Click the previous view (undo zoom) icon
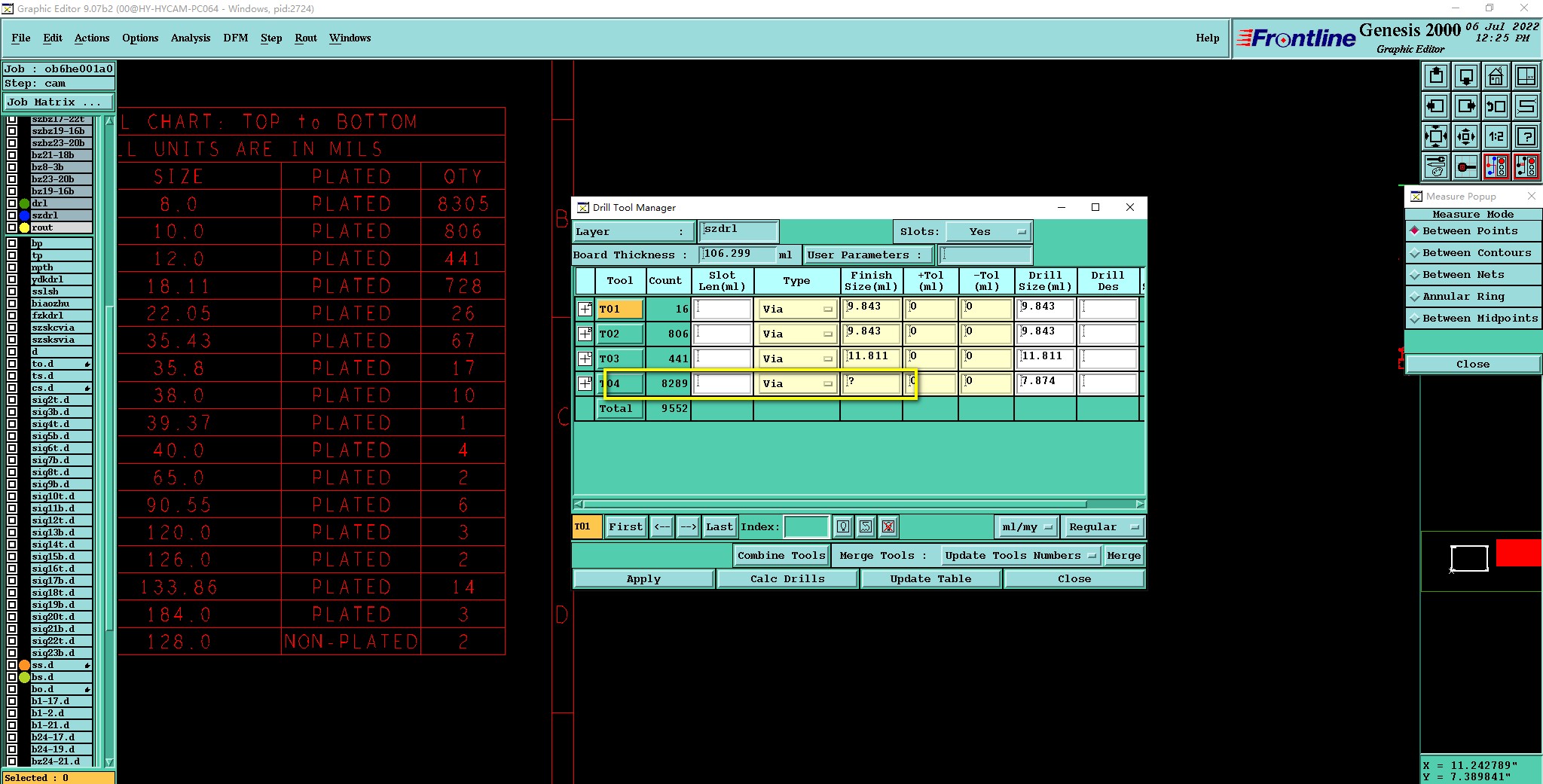 (1496, 106)
